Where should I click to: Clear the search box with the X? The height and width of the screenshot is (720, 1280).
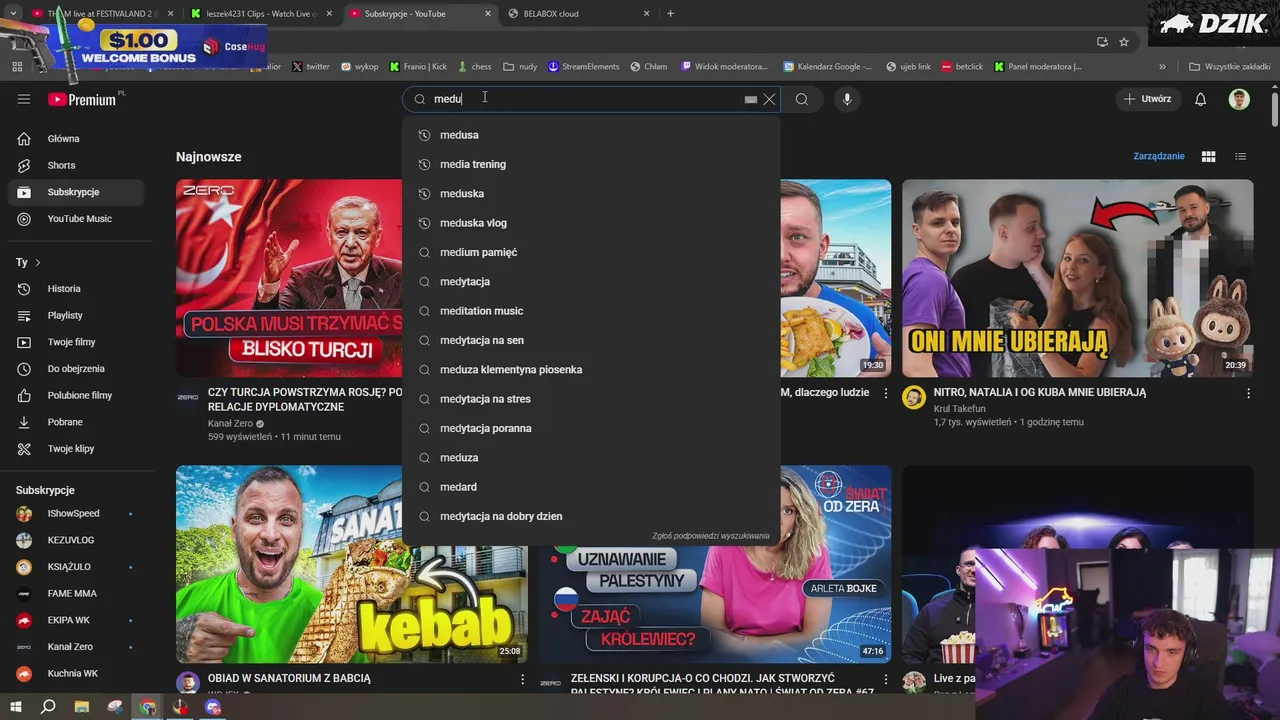(x=769, y=99)
